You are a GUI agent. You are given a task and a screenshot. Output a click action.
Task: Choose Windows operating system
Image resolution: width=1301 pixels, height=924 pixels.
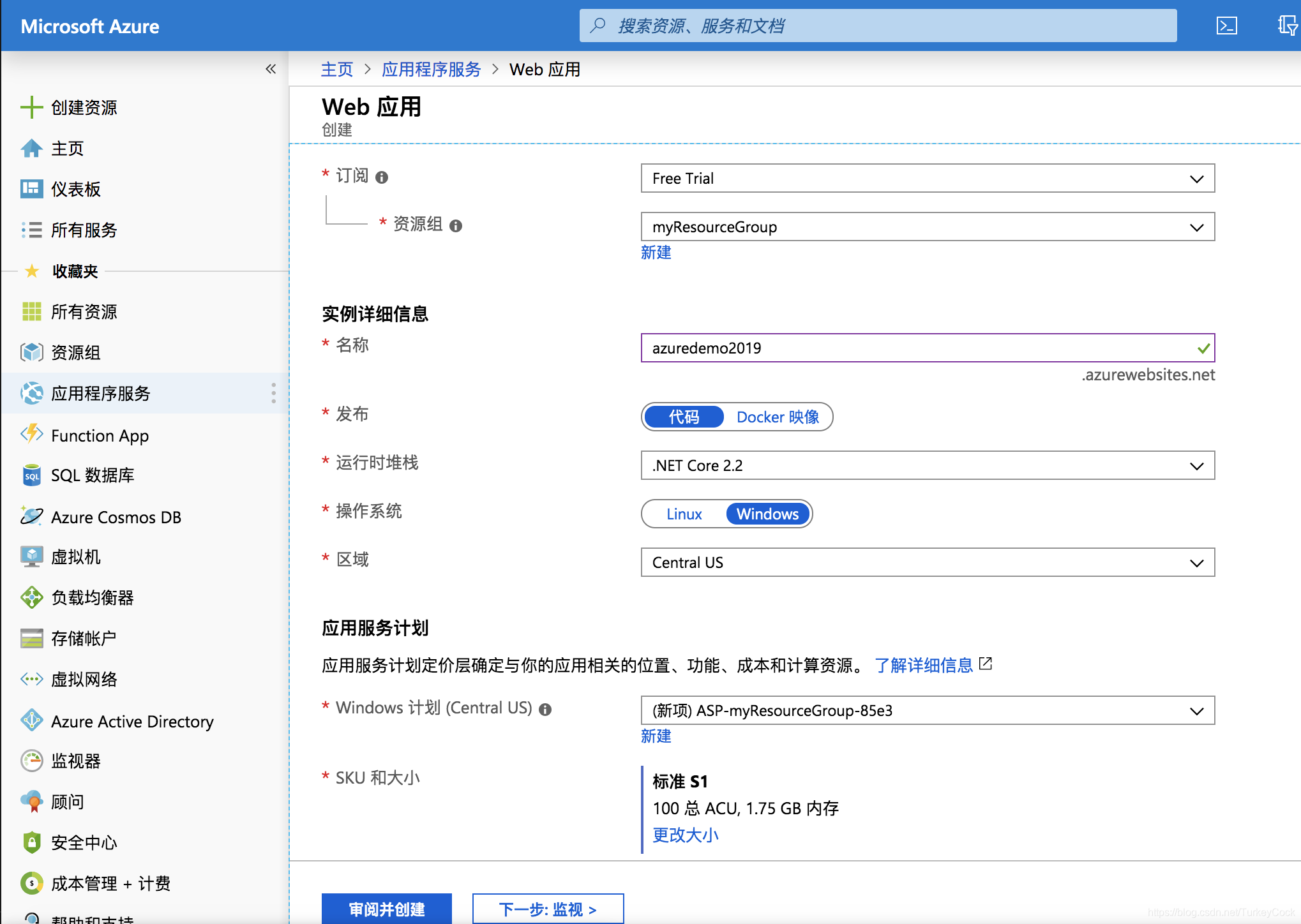pyautogui.click(x=768, y=514)
